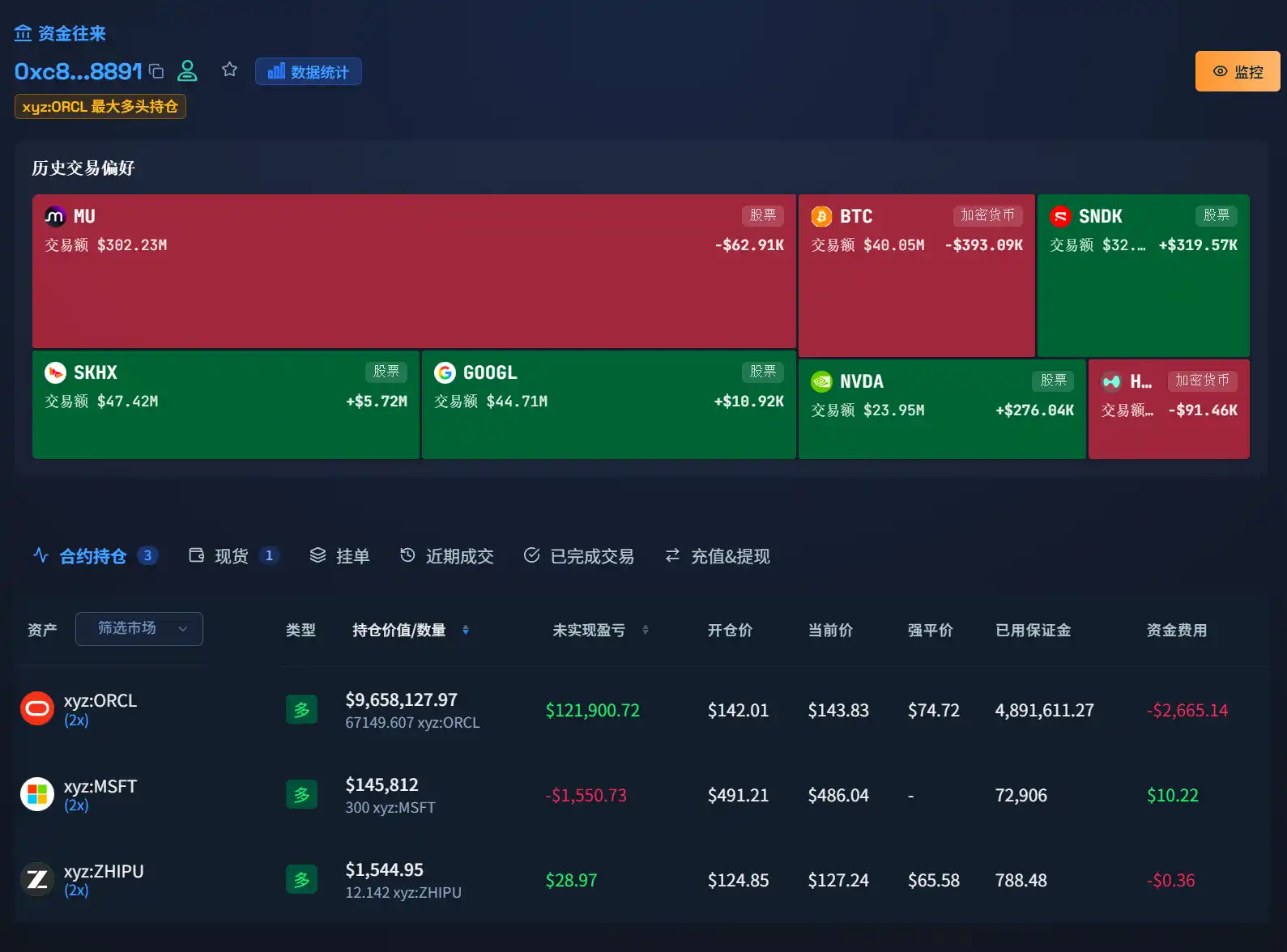
Task: Open the user profile icon
Action: [x=187, y=70]
